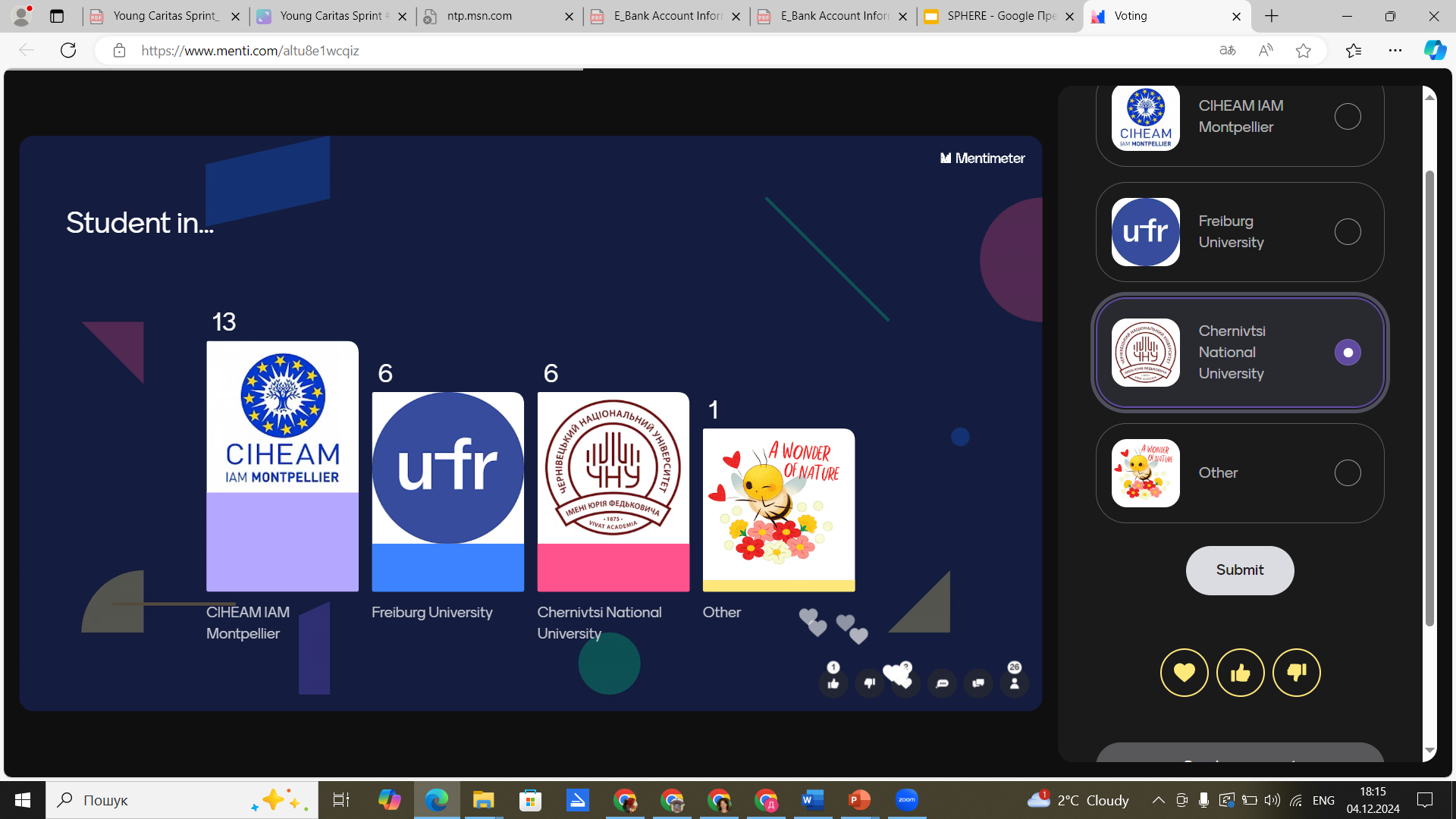
Task: Open the slide comments bubble icon
Action: point(943,683)
